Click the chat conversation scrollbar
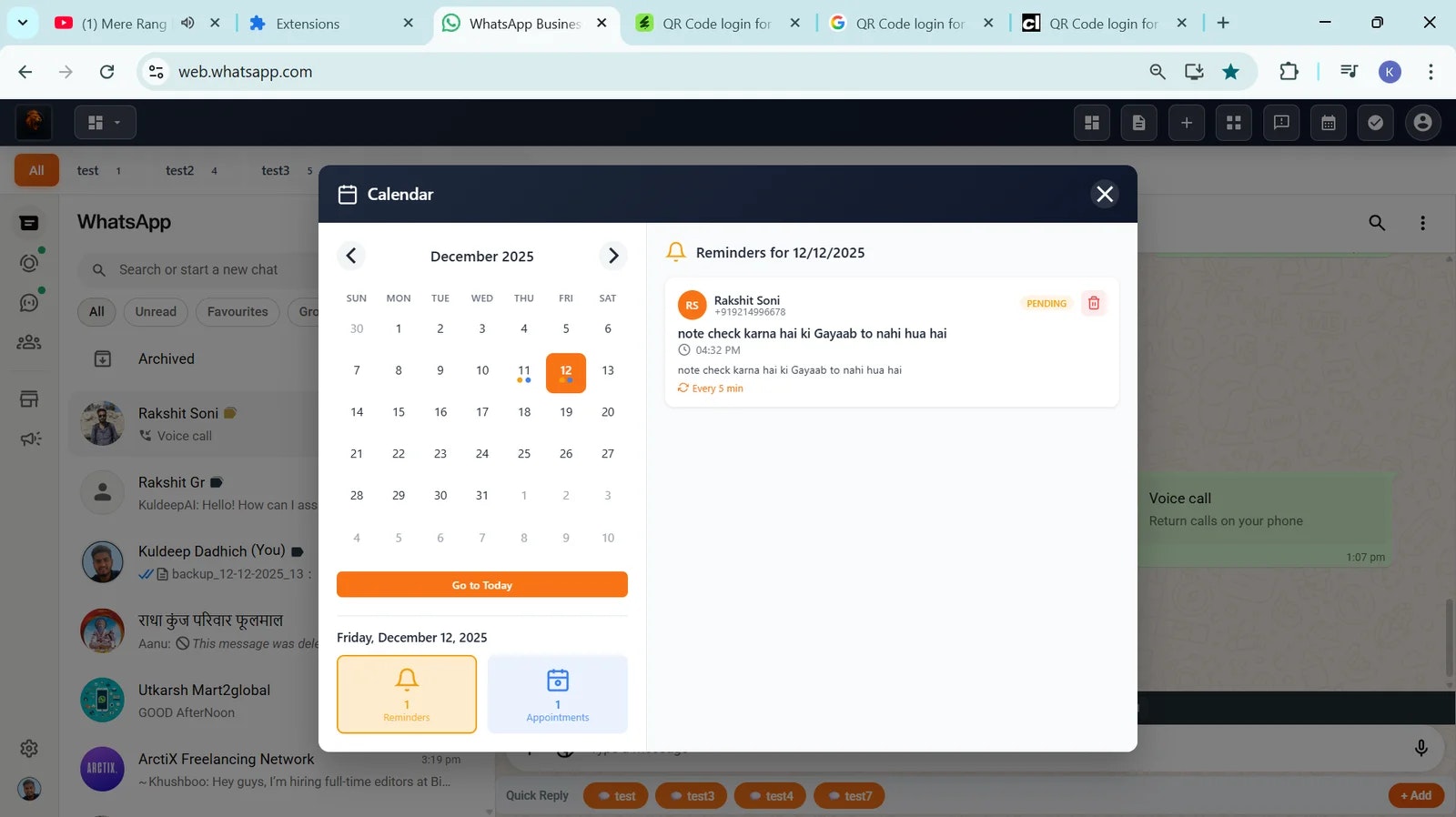 1449,637
